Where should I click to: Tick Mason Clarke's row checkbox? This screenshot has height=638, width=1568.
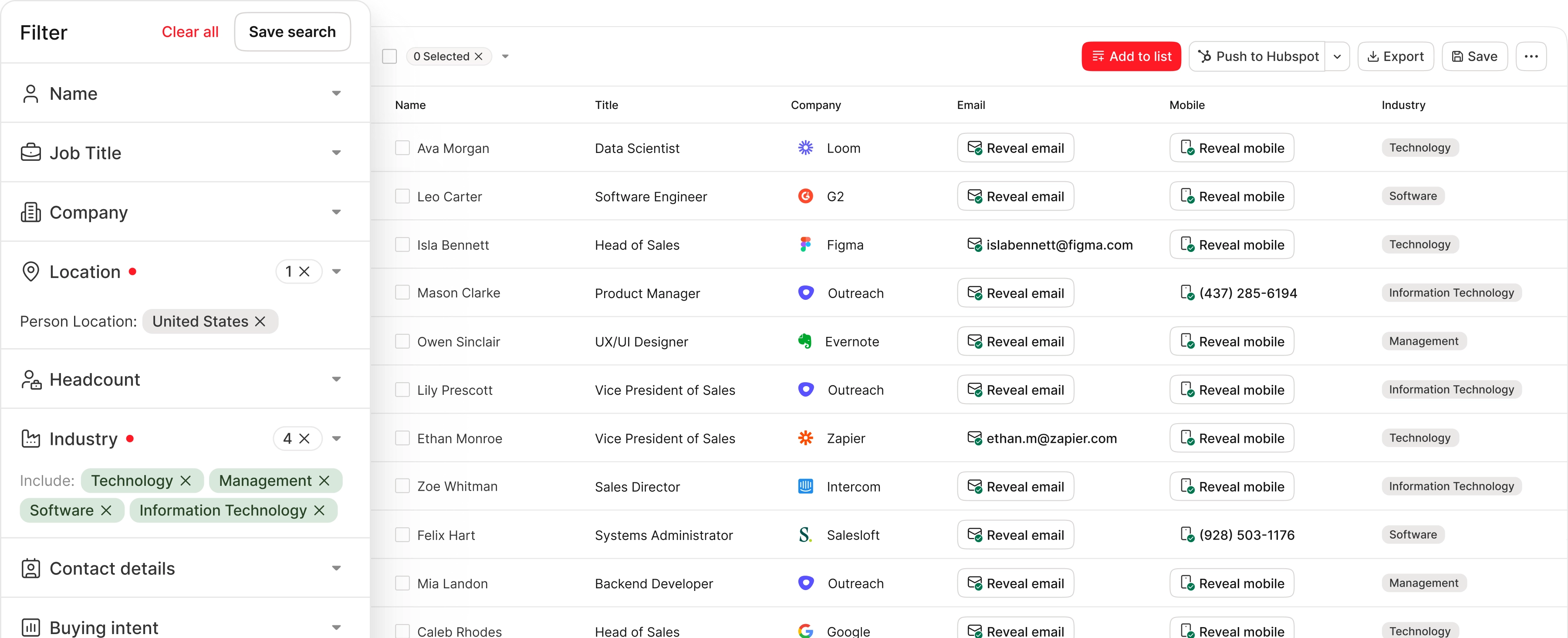tap(402, 293)
